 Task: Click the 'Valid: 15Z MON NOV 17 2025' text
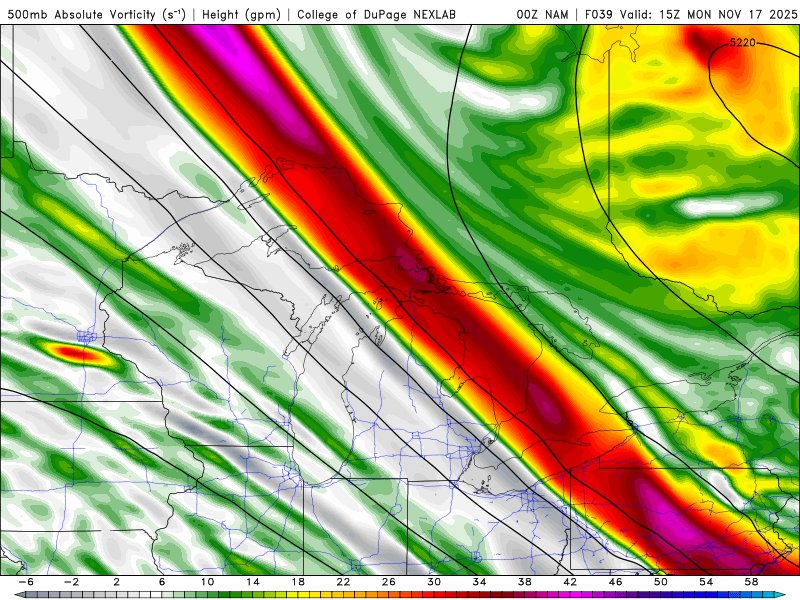click(x=708, y=15)
